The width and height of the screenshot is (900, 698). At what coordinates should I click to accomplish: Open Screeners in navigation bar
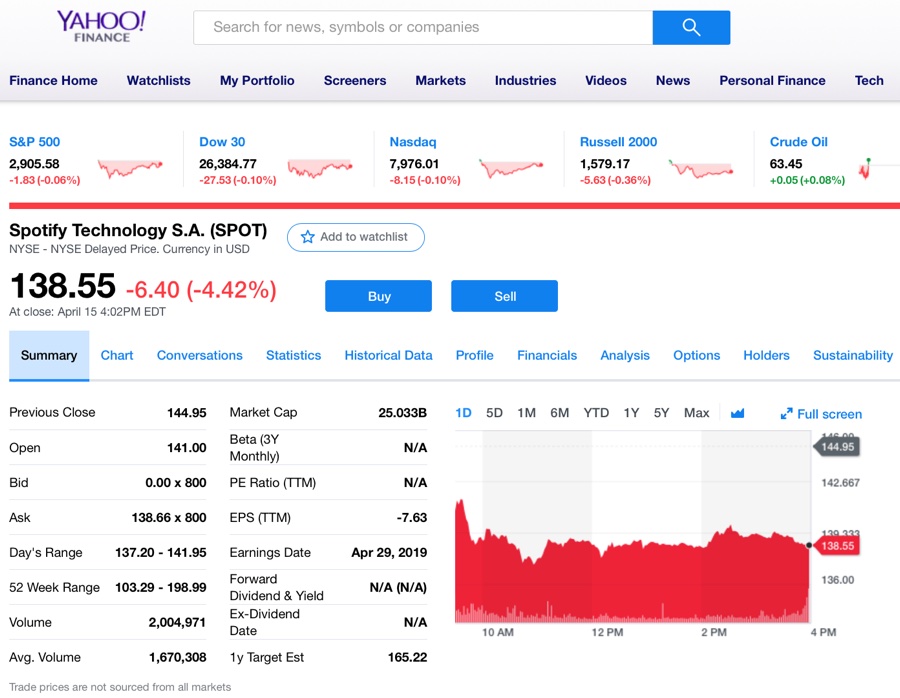coord(355,80)
